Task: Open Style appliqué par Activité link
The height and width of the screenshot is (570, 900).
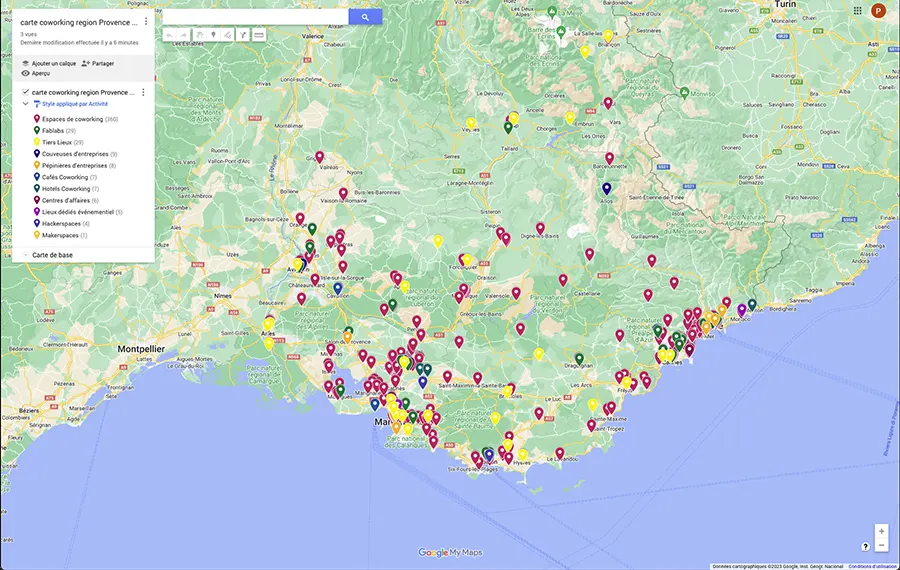Action: pos(74,104)
